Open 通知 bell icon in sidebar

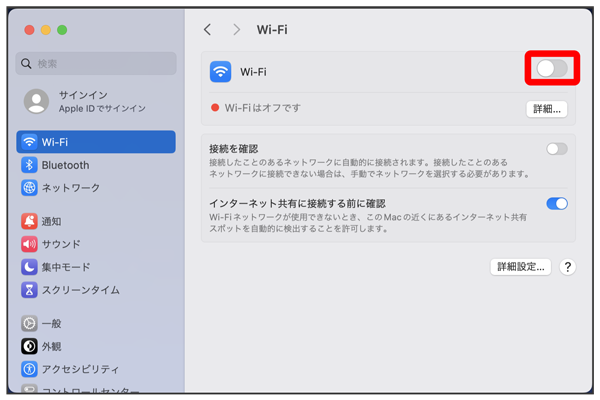tap(29, 221)
